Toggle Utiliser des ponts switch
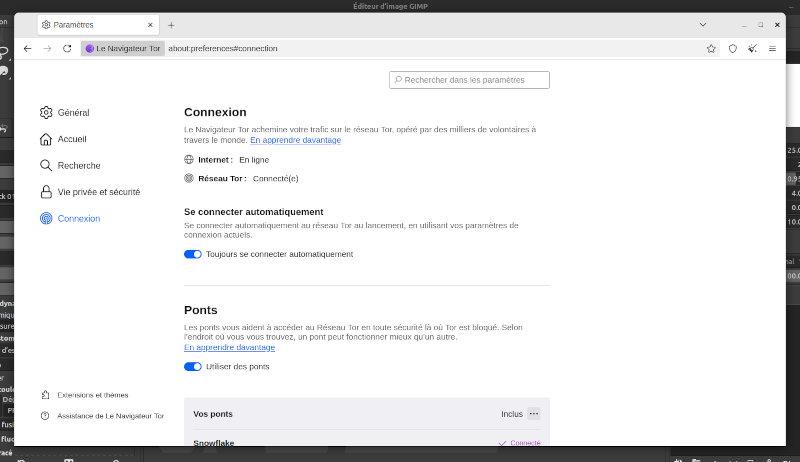Screen dimensions: 800x462 click(193, 367)
